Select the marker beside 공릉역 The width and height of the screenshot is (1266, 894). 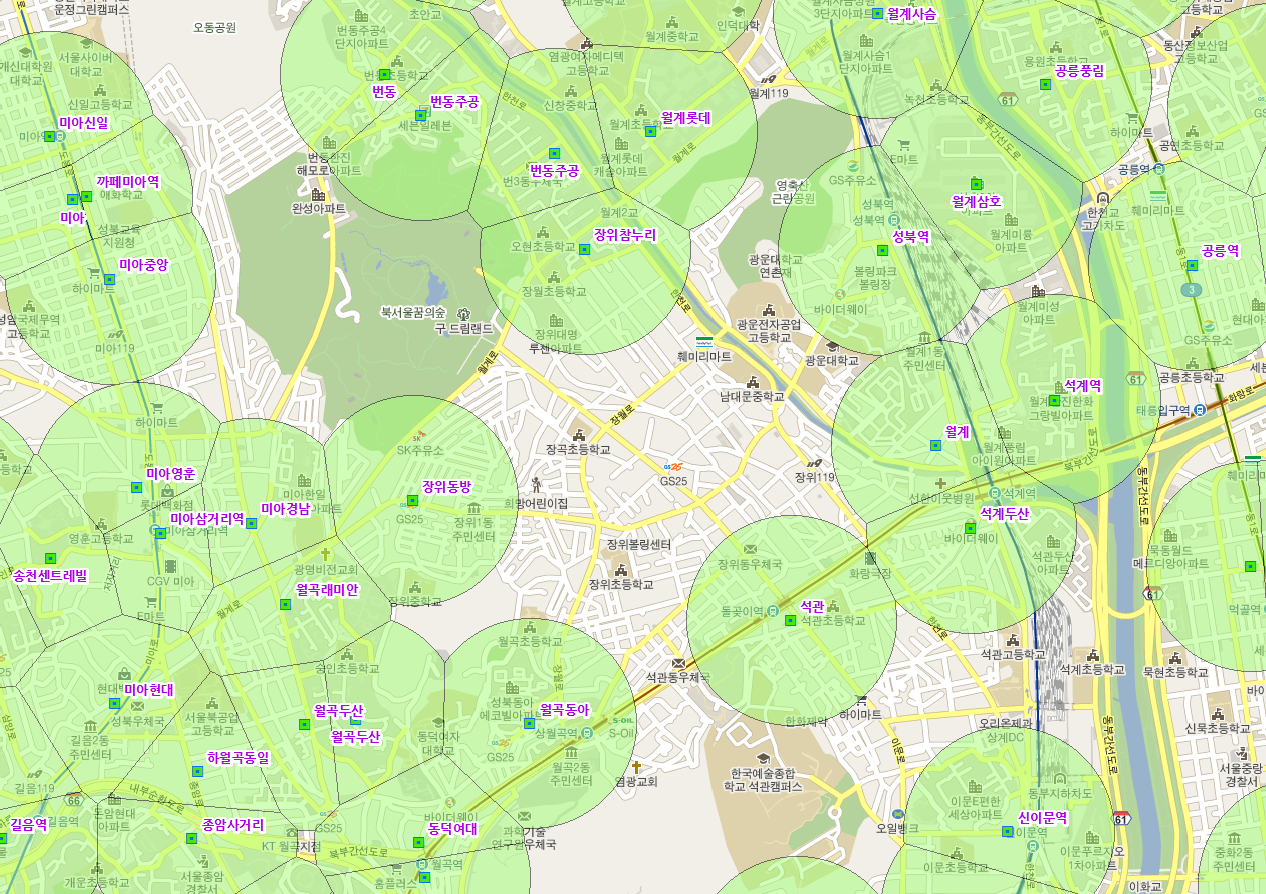click(1192, 265)
